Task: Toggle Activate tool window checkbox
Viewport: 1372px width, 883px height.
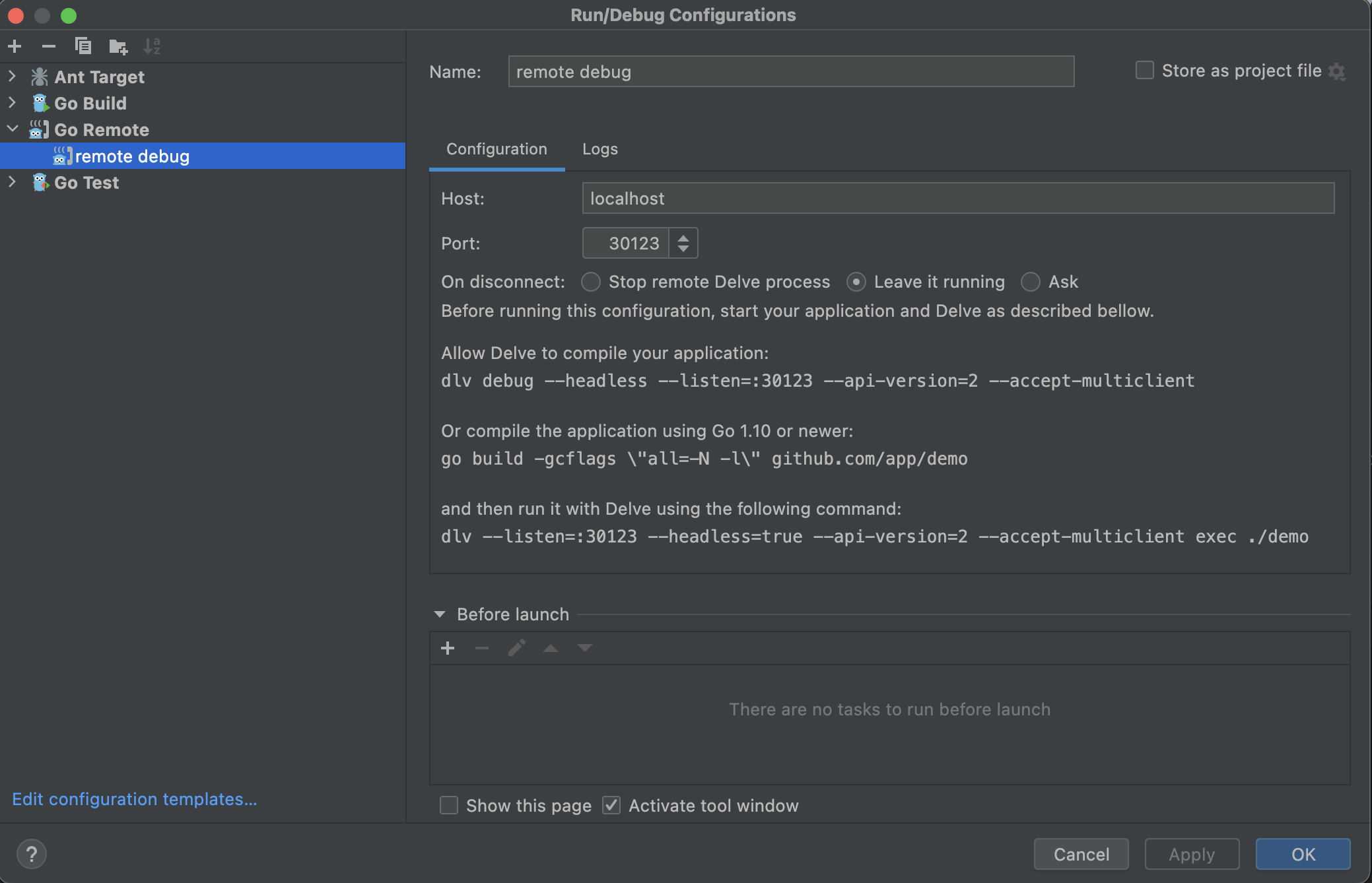Action: [611, 805]
